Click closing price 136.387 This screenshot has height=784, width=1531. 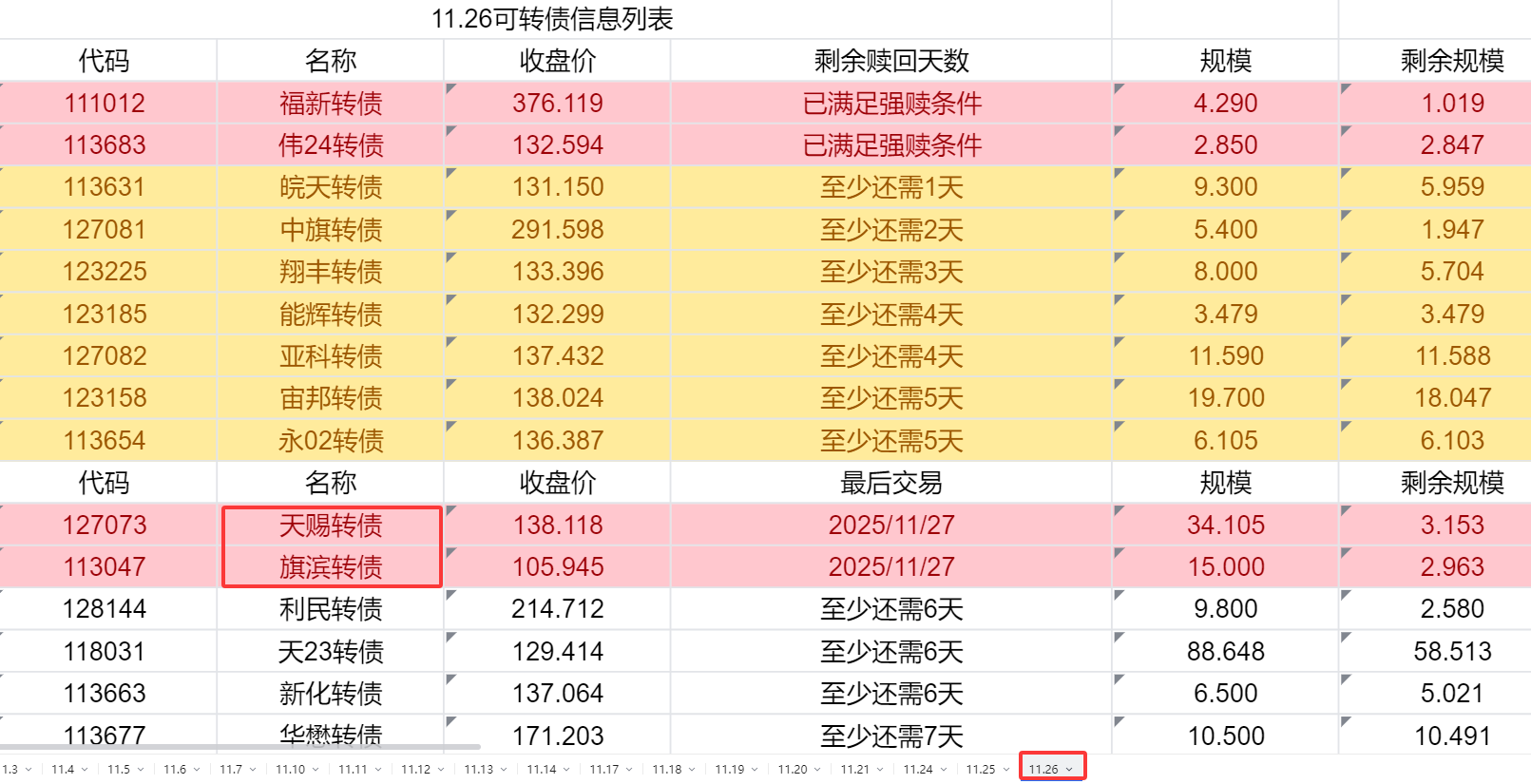click(558, 440)
